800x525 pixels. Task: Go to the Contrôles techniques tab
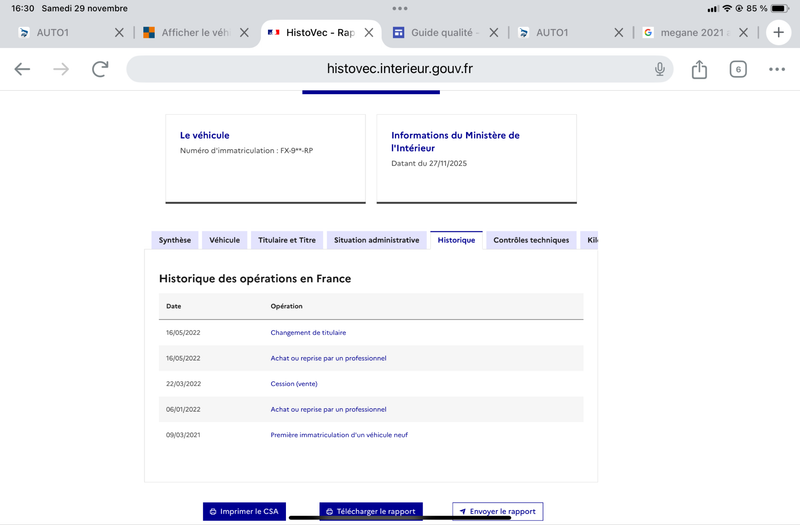[x=531, y=240]
